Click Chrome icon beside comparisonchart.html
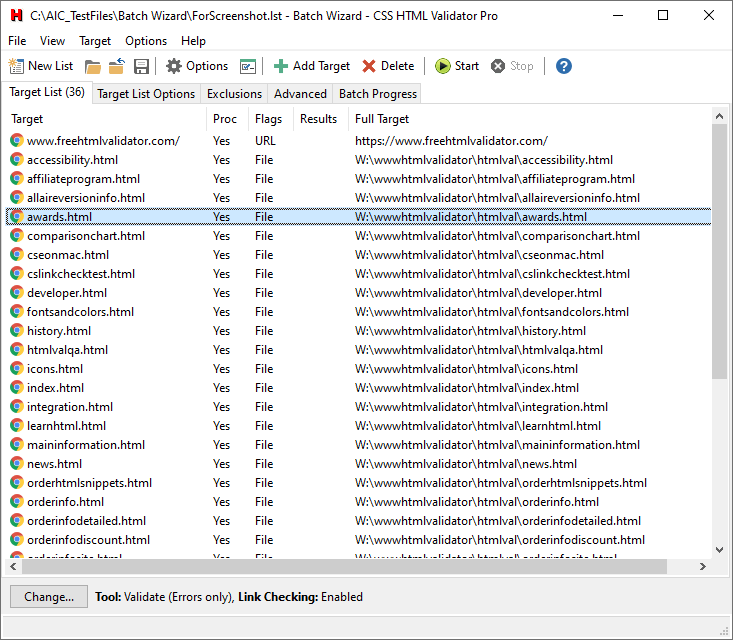 (16, 235)
